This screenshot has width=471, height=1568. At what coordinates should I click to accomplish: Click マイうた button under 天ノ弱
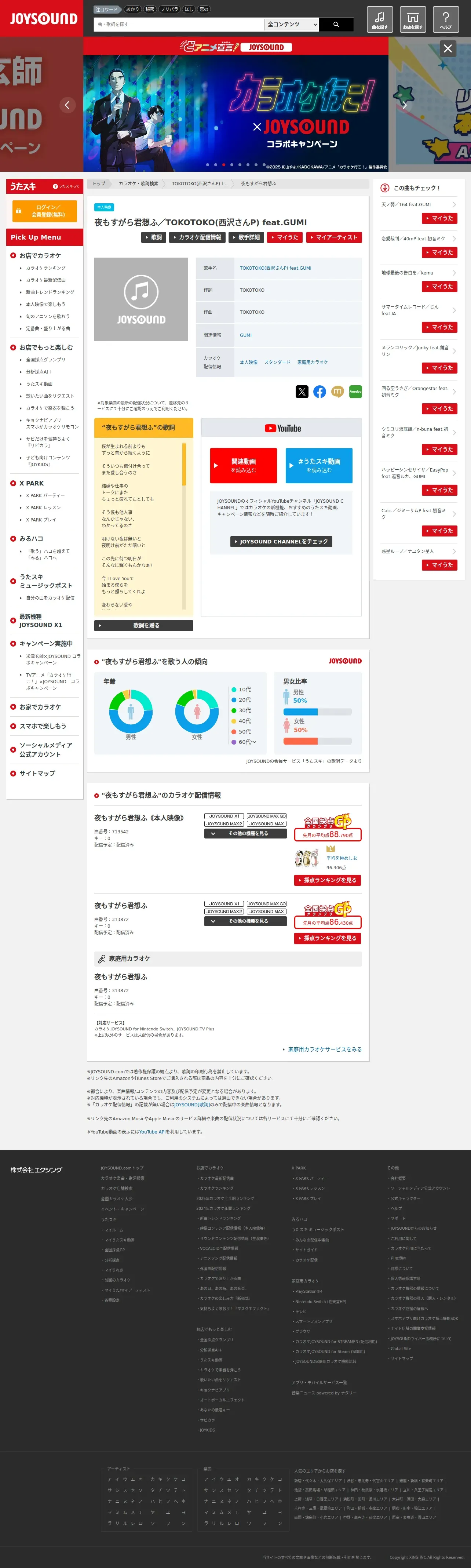coord(439,218)
